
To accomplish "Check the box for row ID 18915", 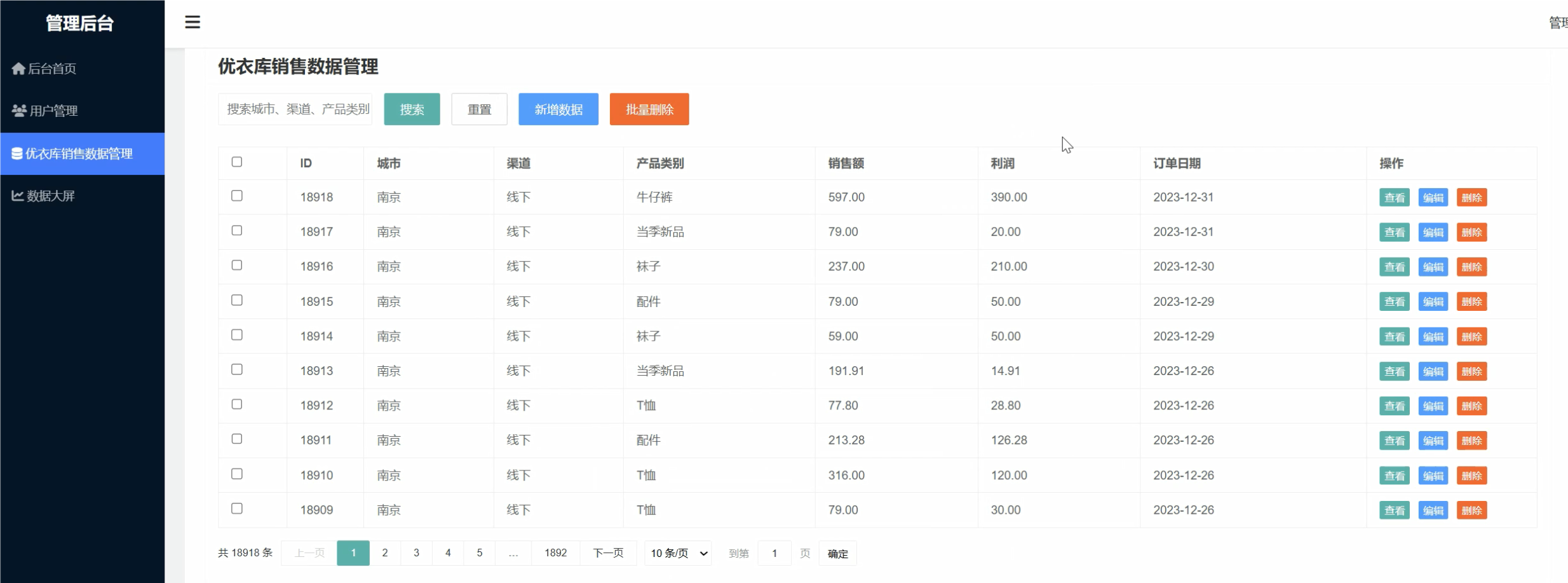I will [x=237, y=300].
